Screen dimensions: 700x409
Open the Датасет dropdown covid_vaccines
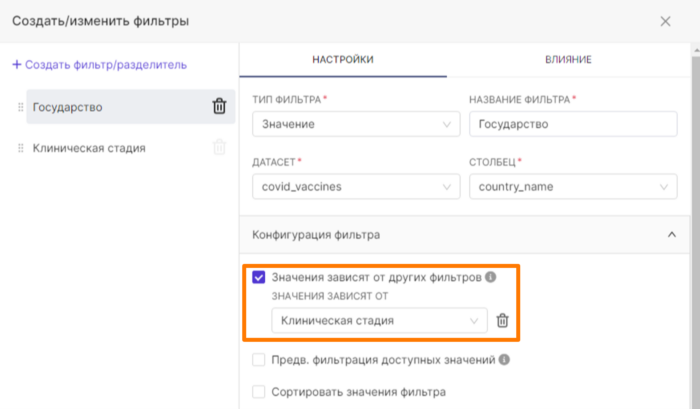[356, 187]
